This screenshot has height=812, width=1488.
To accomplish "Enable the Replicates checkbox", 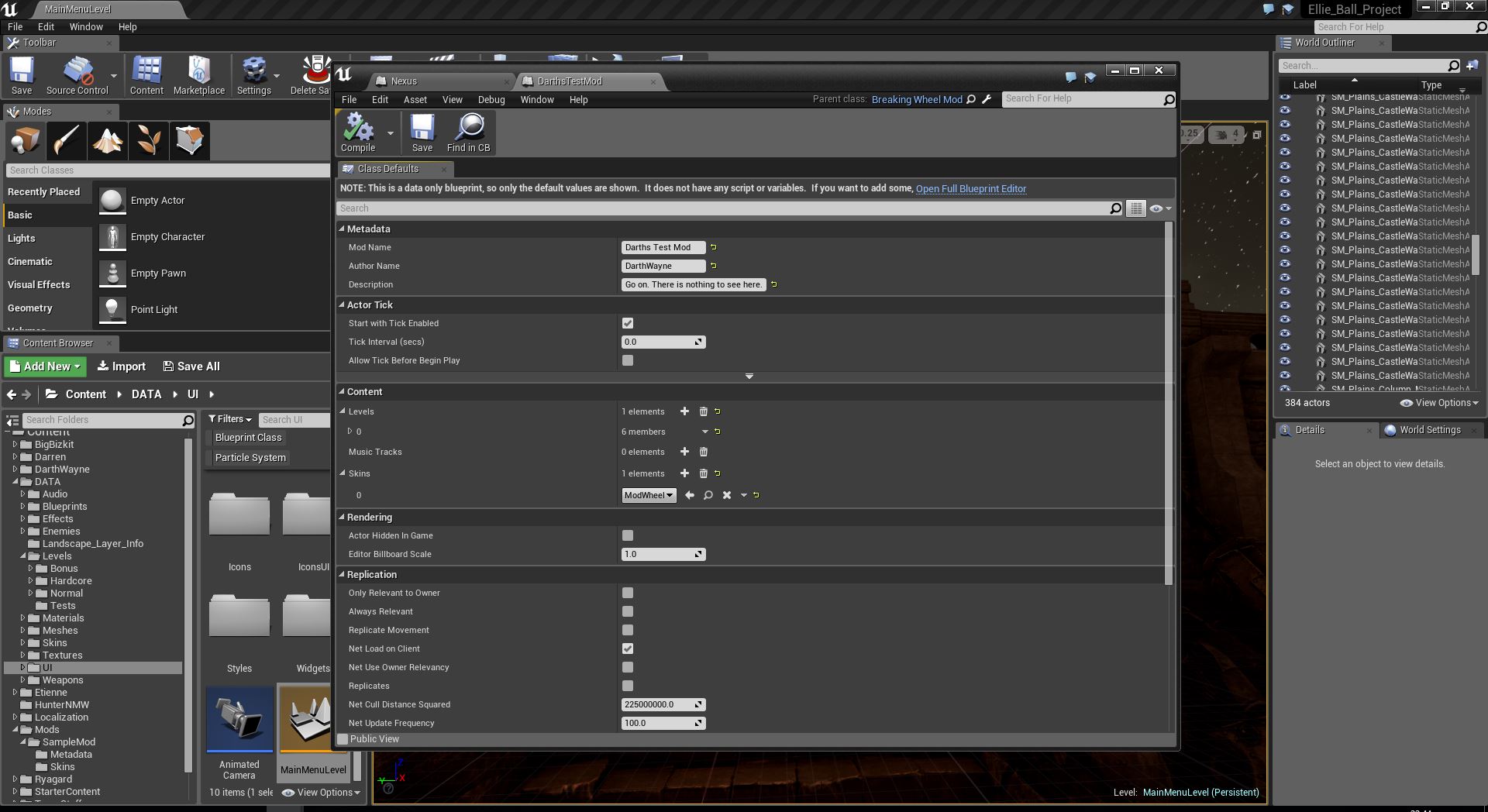I will [628, 686].
